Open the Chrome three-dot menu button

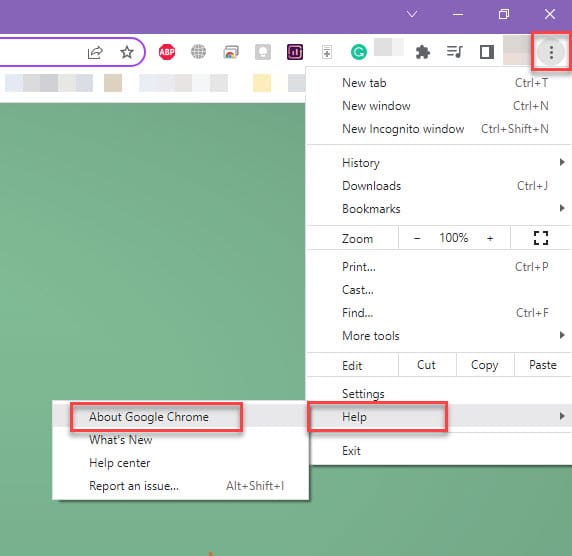point(551,52)
